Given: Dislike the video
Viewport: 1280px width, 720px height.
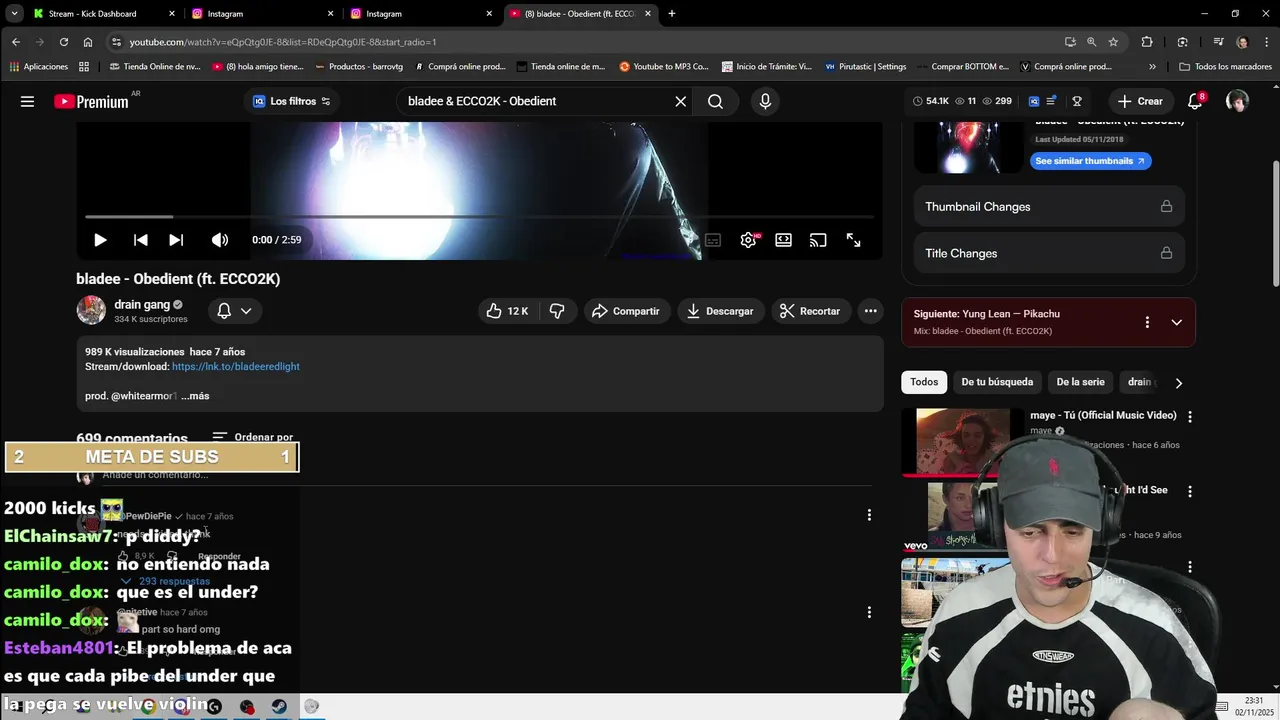Looking at the screenshot, I should [x=557, y=311].
